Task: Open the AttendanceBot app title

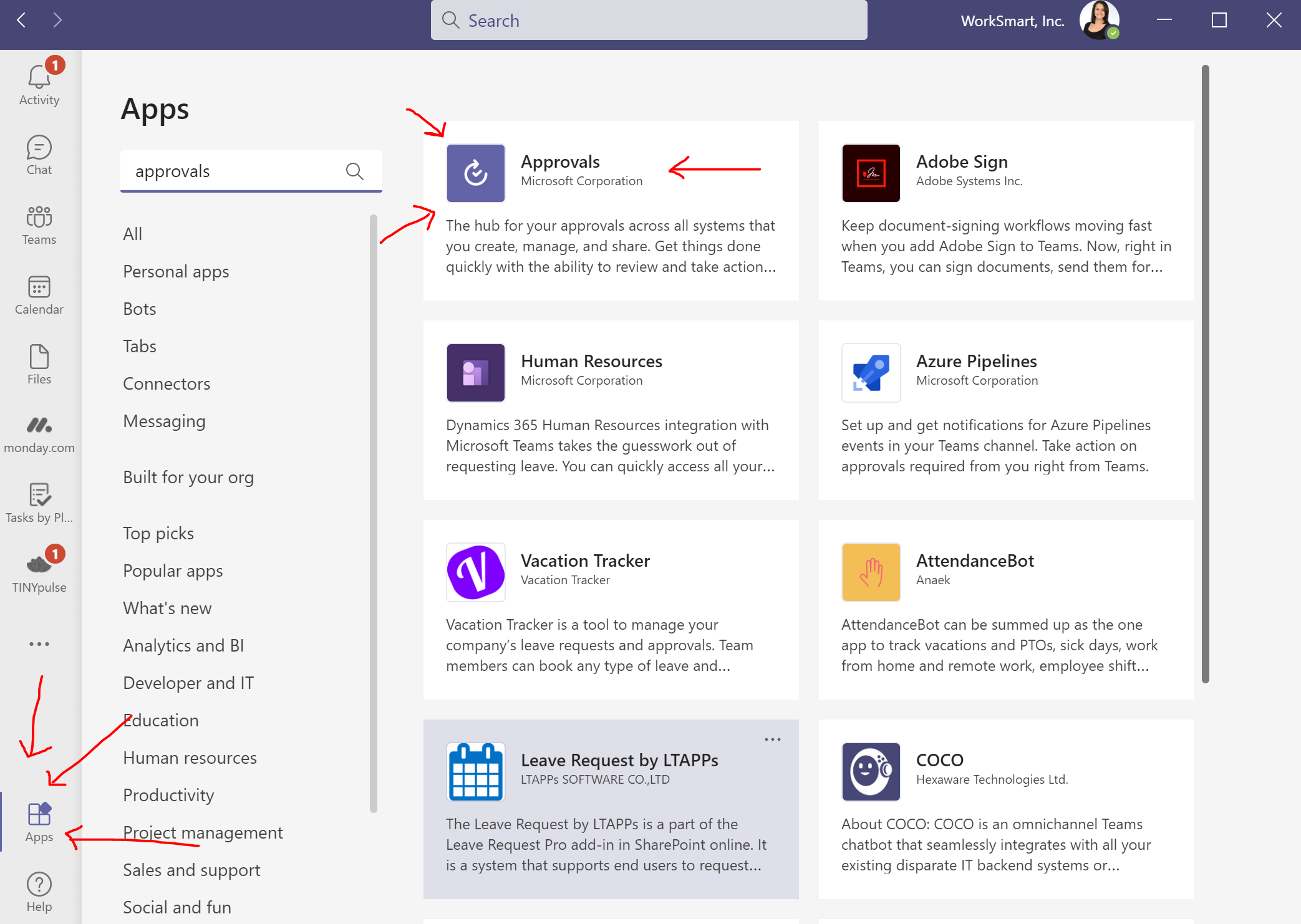Action: pos(975,561)
